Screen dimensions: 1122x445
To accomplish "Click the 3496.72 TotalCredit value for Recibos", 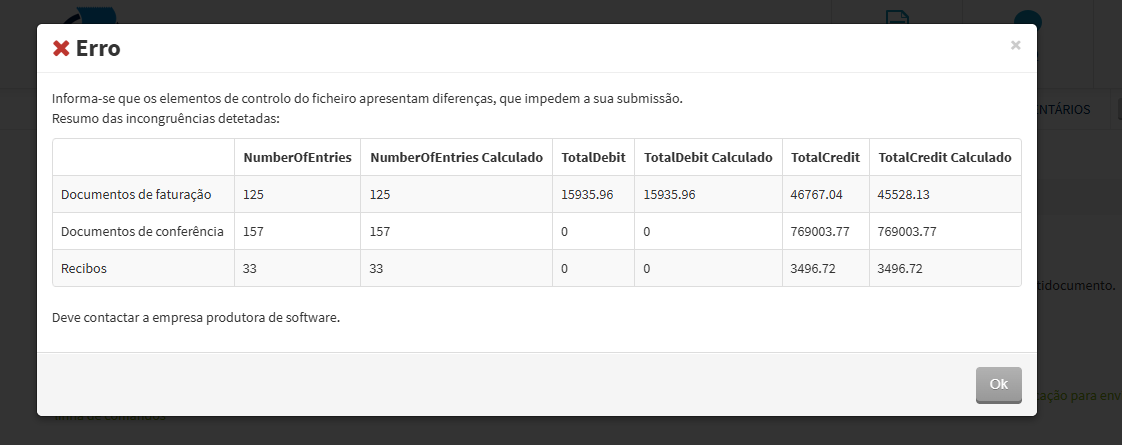I will [x=813, y=268].
